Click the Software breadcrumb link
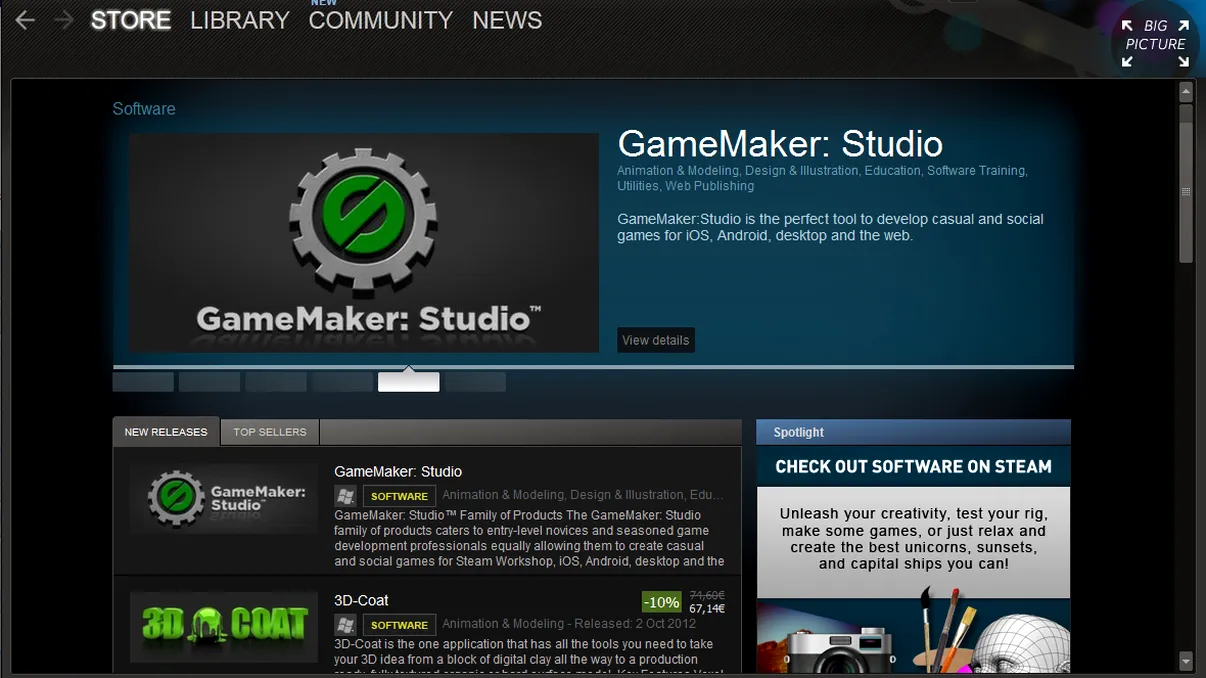Screen dimensions: 1206x678 [x=144, y=109]
